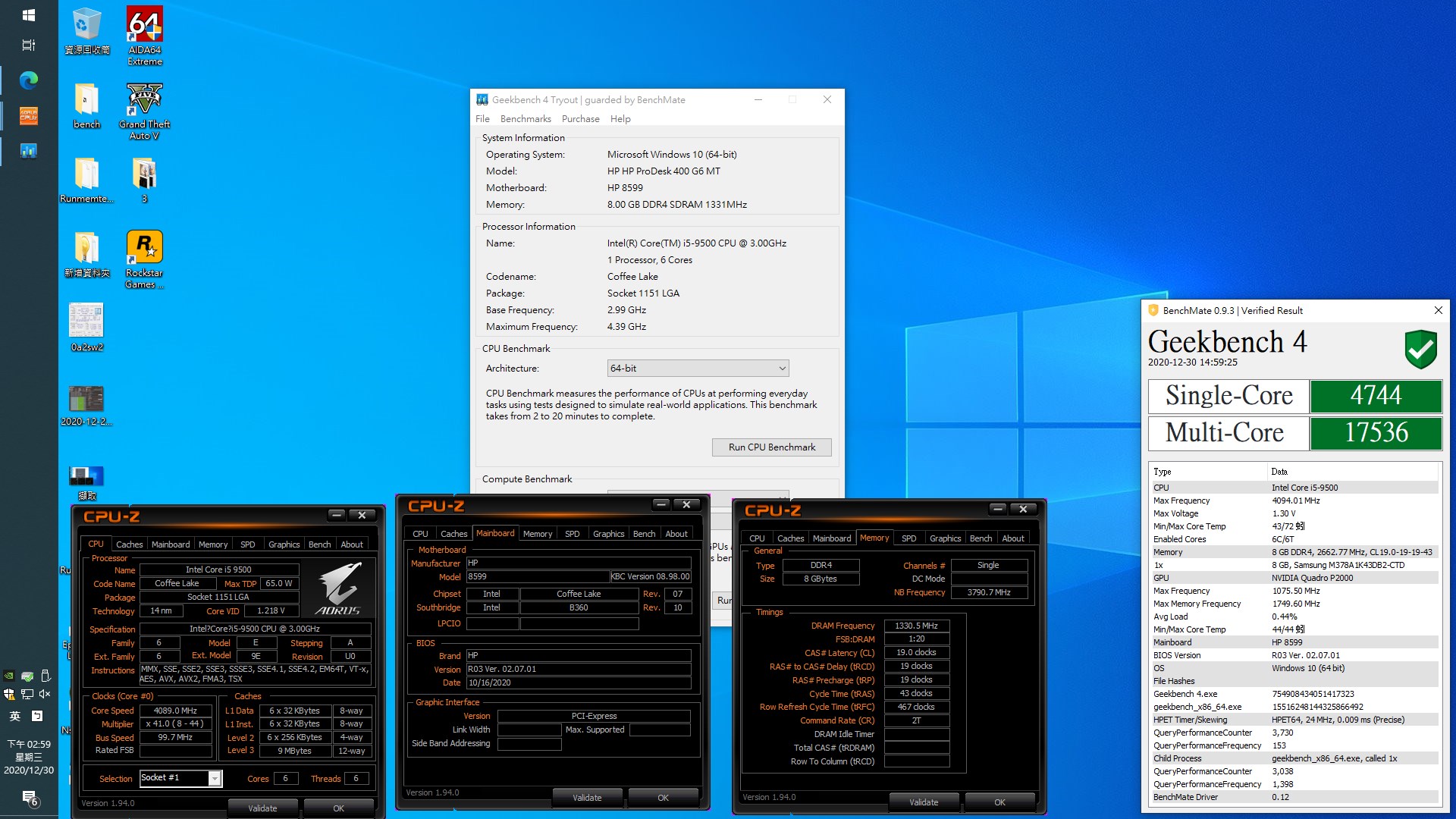Click the DRAM Frequency 1330.5 MHz field
The height and width of the screenshot is (819, 1456).
pyautogui.click(x=916, y=626)
